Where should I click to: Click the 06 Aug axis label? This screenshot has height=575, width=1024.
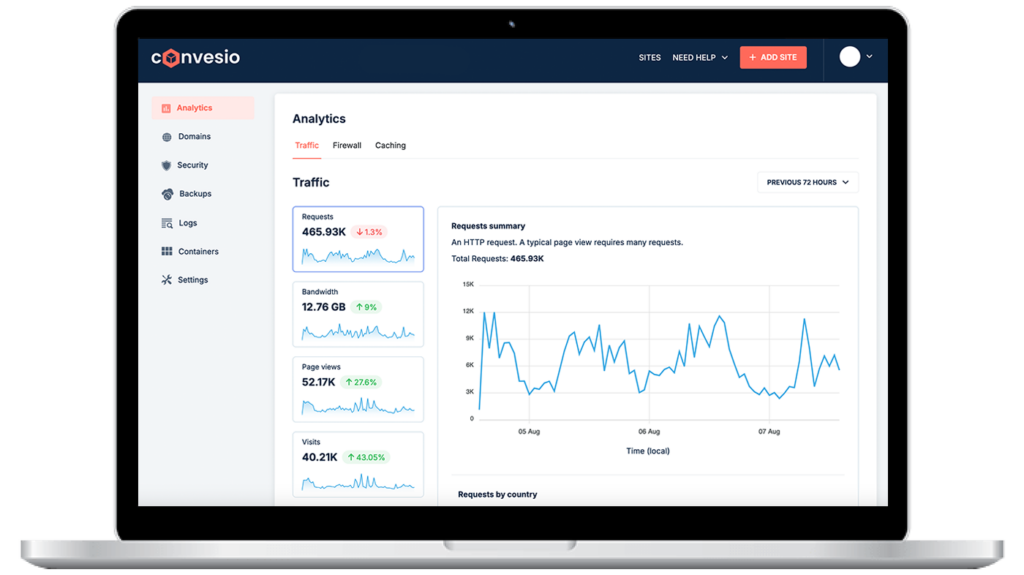649,432
